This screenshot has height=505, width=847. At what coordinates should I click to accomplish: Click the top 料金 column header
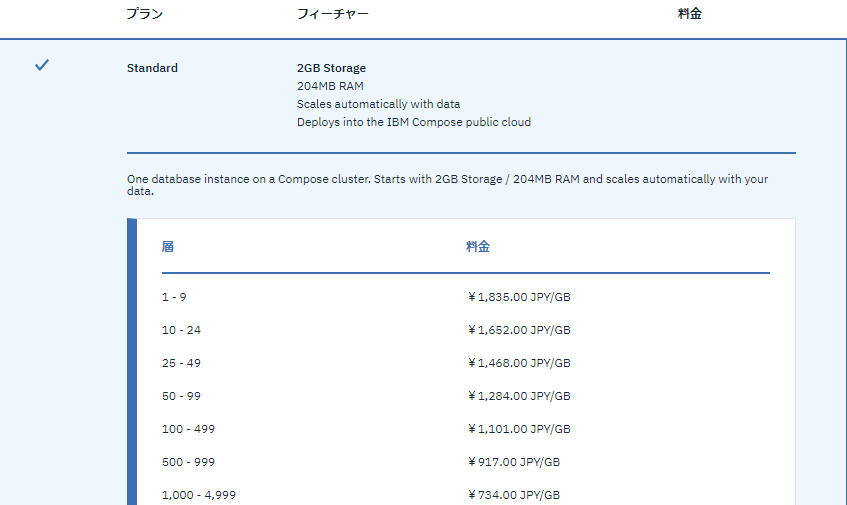tap(690, 14)
